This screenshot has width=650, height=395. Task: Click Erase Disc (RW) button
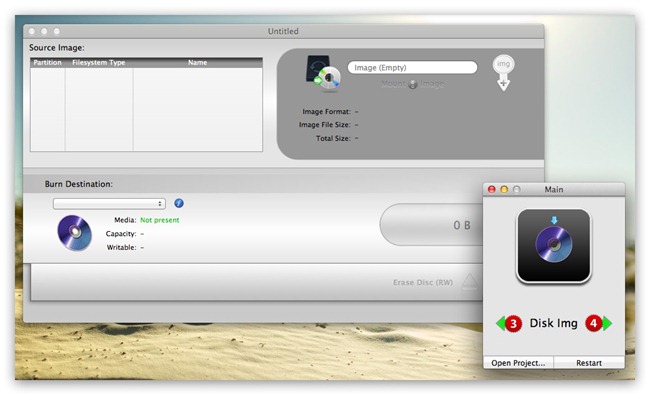tap(423, 282)
